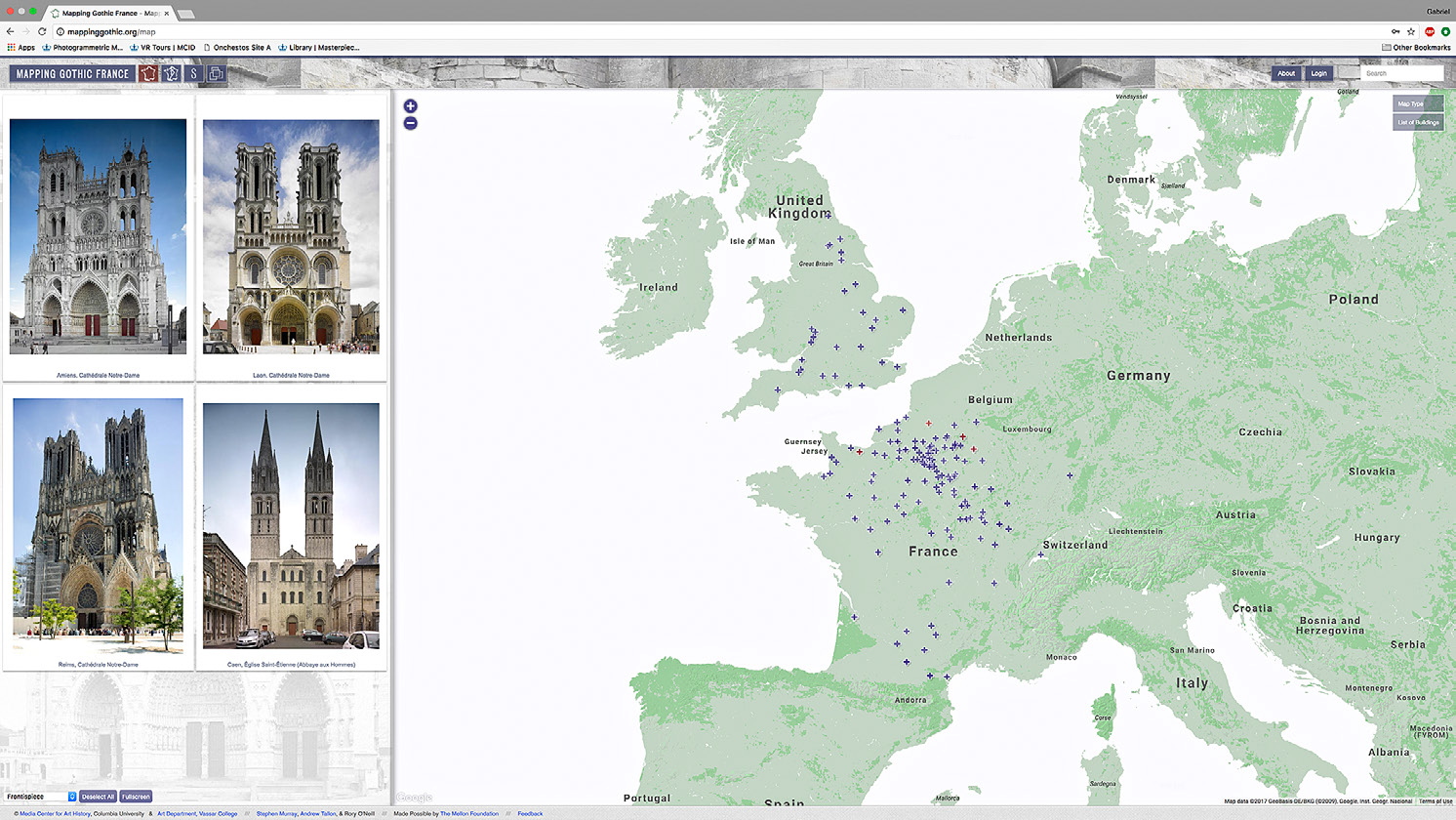Open the Photogrammetric M... bookmark
The width and height of the screenshot is (1456, 820).
(83, 47)
